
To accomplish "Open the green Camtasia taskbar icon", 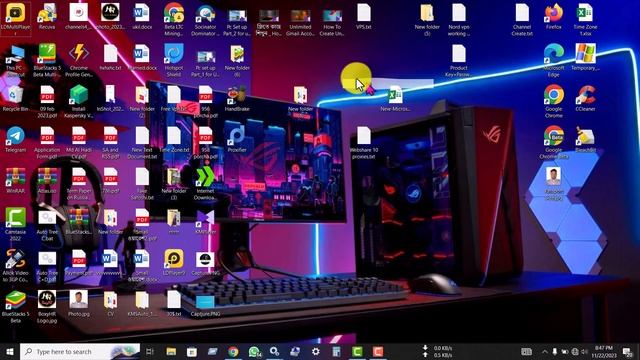I will [357, 351].
